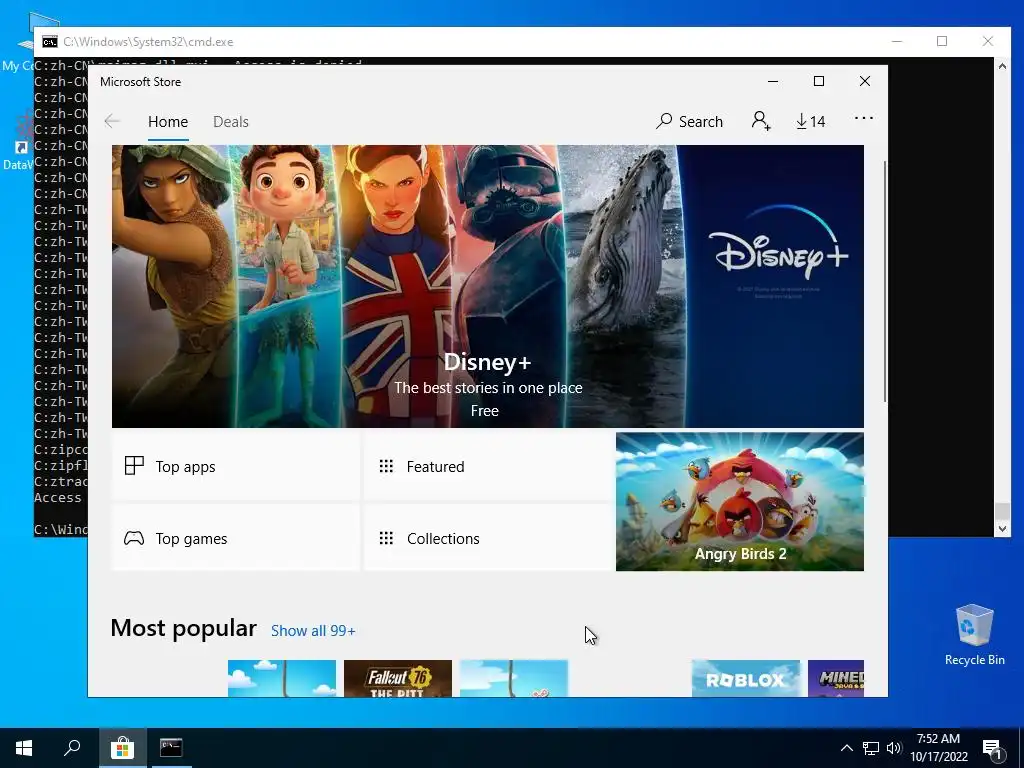Open the Disney+ hero banner
Image resolution: width=1024 pixels, height=768 pixels.
click(487, 286)
